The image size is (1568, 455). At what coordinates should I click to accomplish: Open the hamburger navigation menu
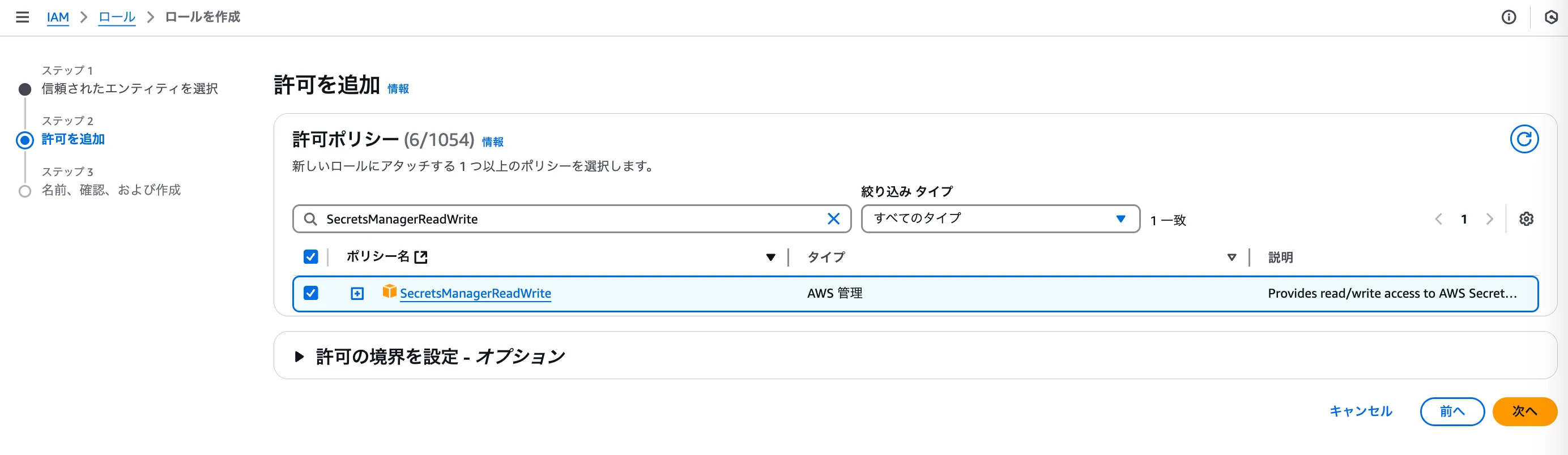(23, 17)
